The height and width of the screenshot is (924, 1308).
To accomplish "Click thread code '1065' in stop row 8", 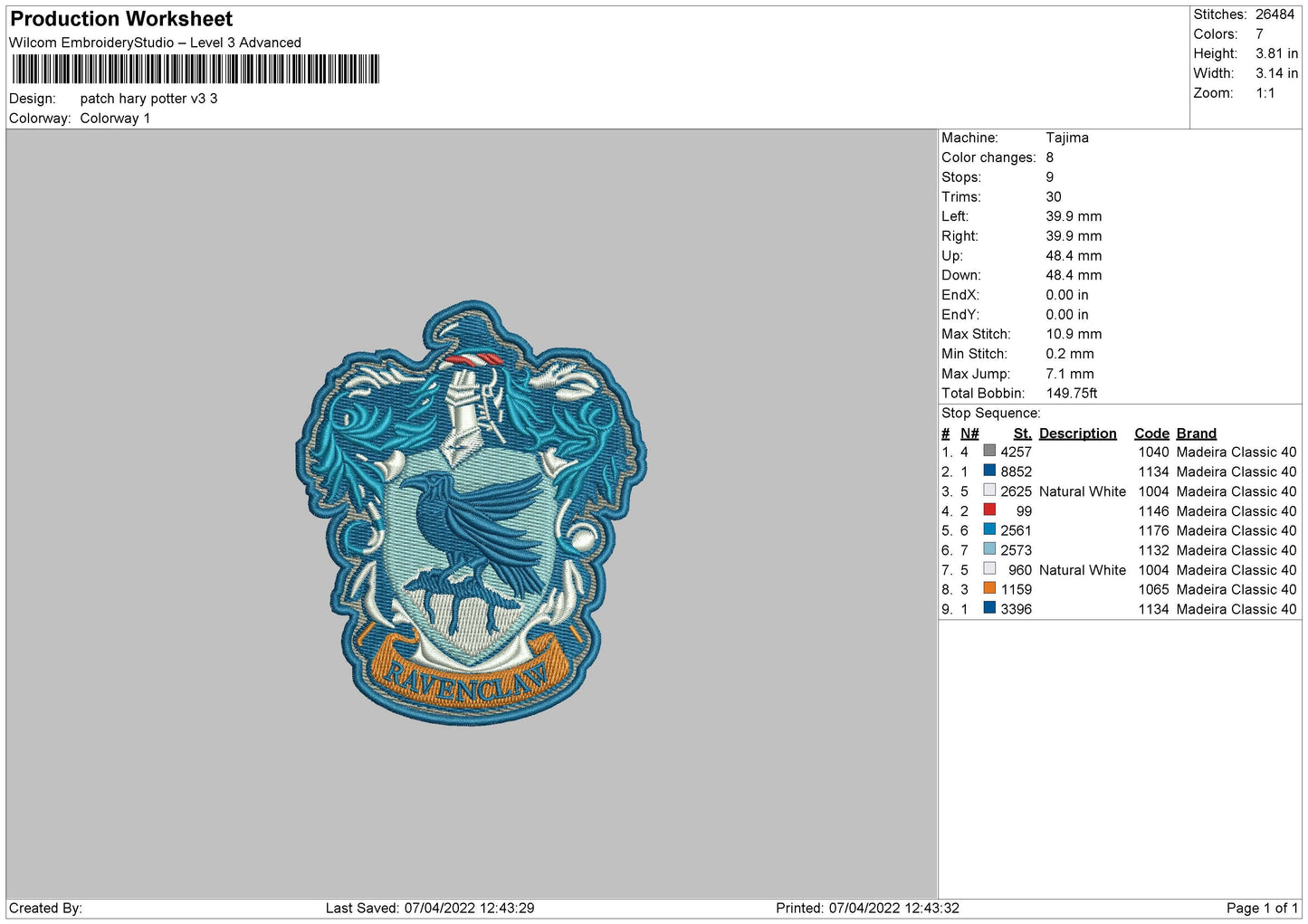I will (x=1154, y=590).
